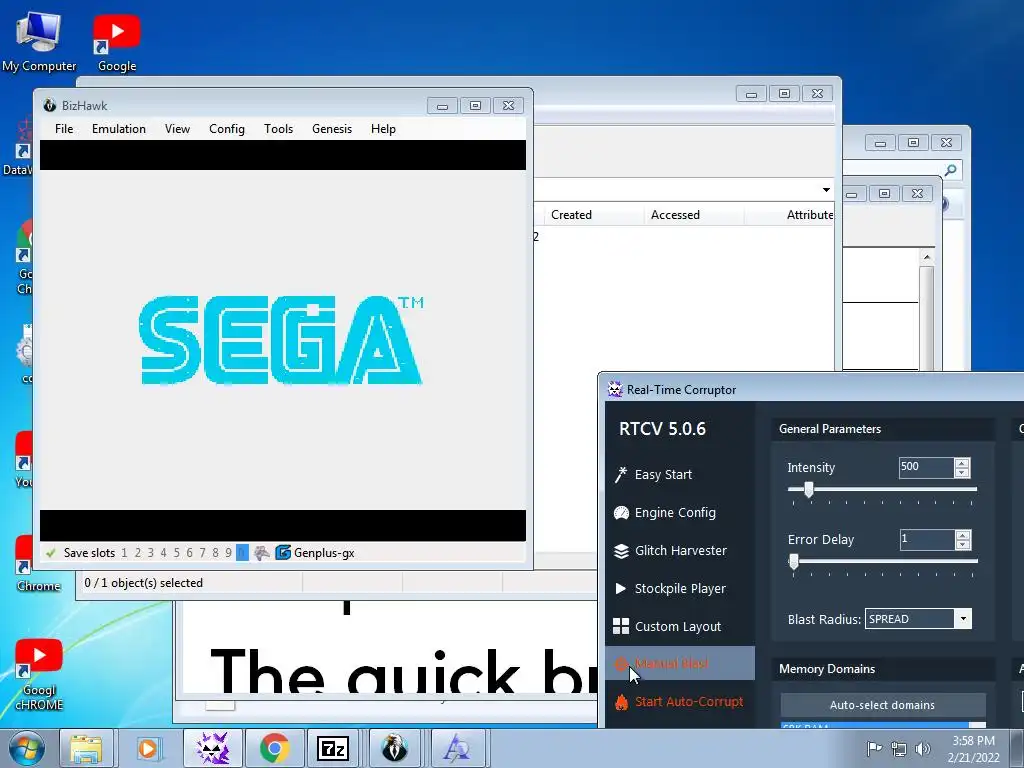Select save slot 9 in BizHawk
The image size is (1024, 768).
click(228, 552)
